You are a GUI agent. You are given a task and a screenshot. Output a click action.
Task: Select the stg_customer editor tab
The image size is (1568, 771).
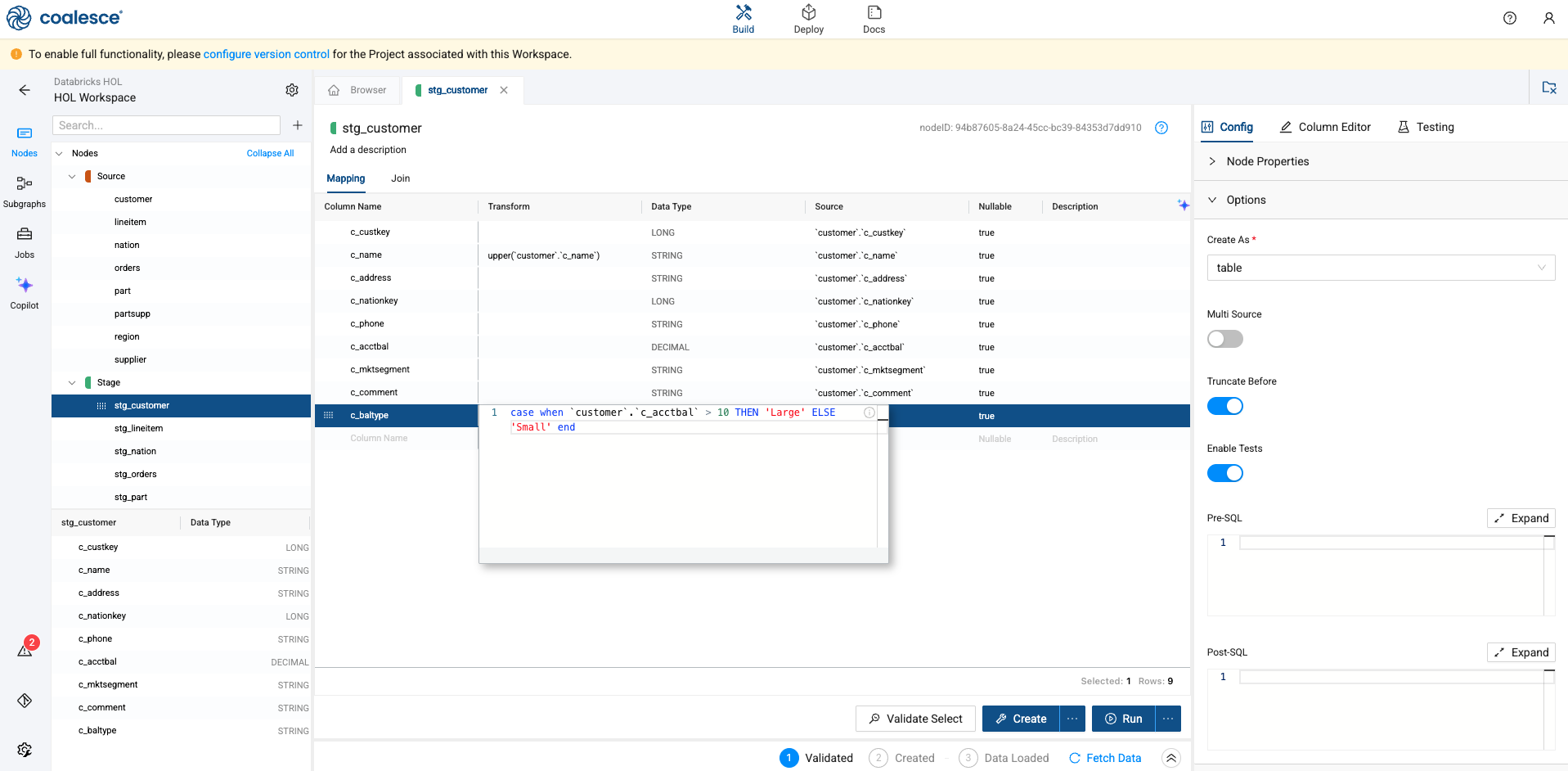457,90
